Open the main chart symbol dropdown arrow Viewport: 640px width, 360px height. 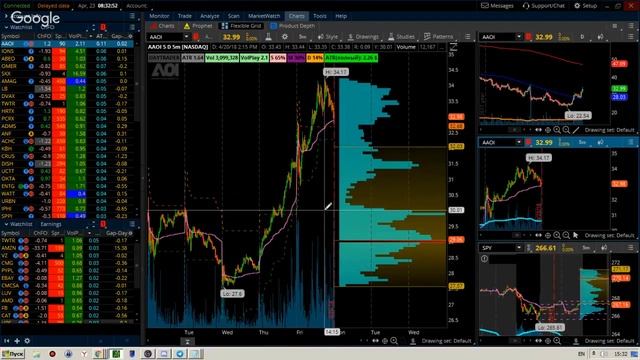click(186, 37)
